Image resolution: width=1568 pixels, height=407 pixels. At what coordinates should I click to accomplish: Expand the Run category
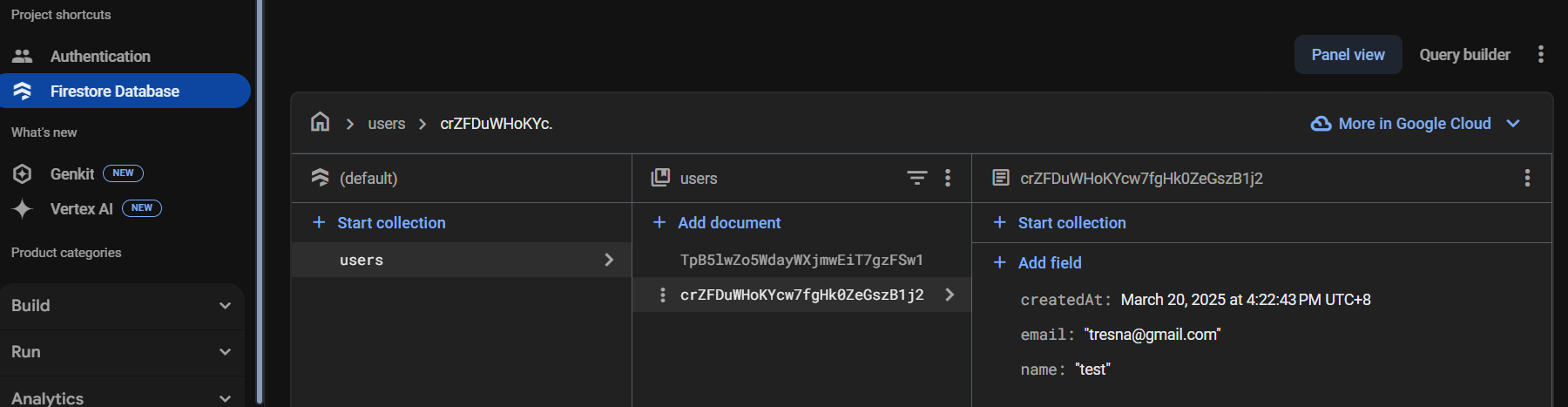click(122, 352)
